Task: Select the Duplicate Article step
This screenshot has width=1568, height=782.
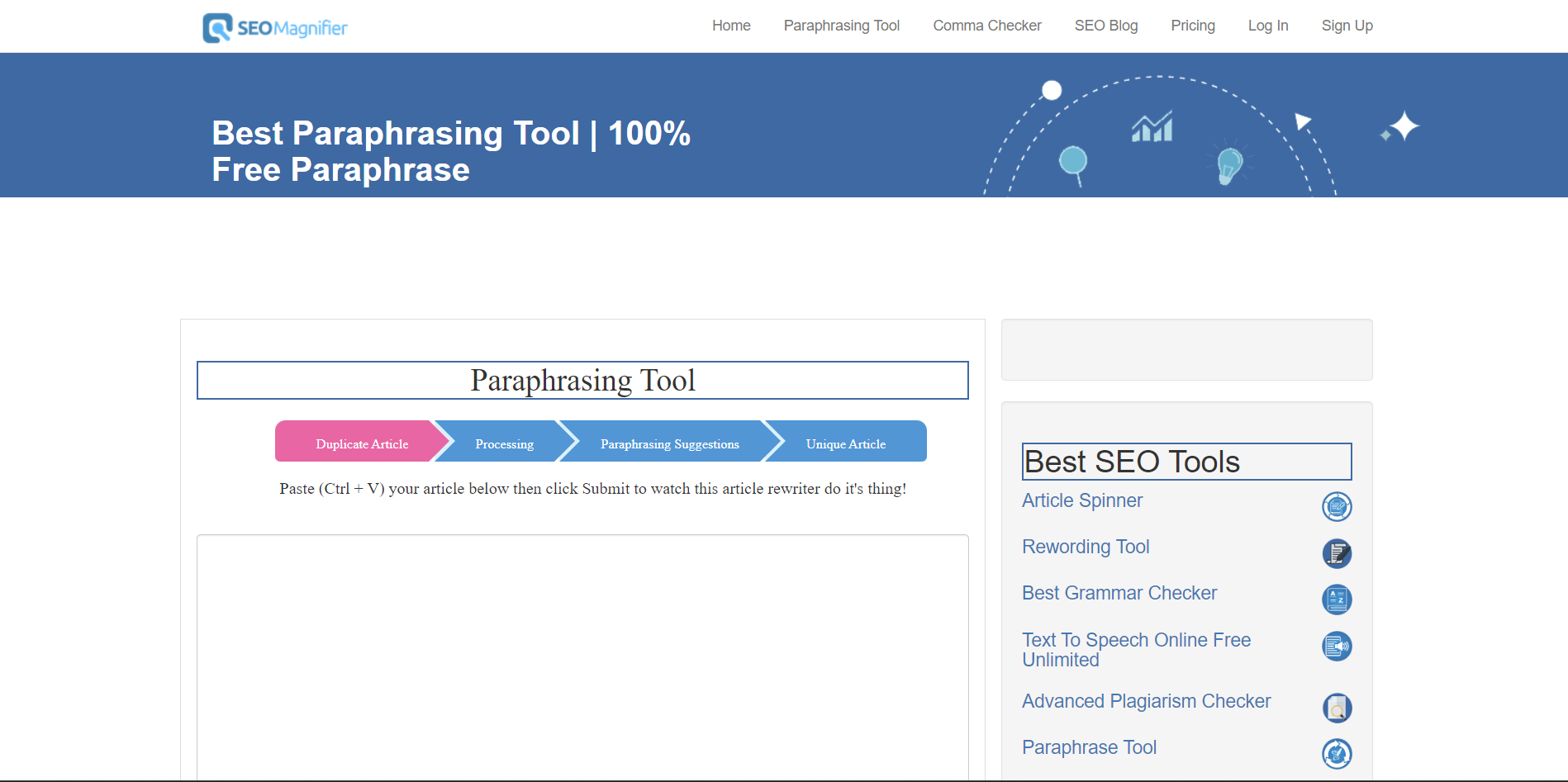Action: (x=362, y=441)
